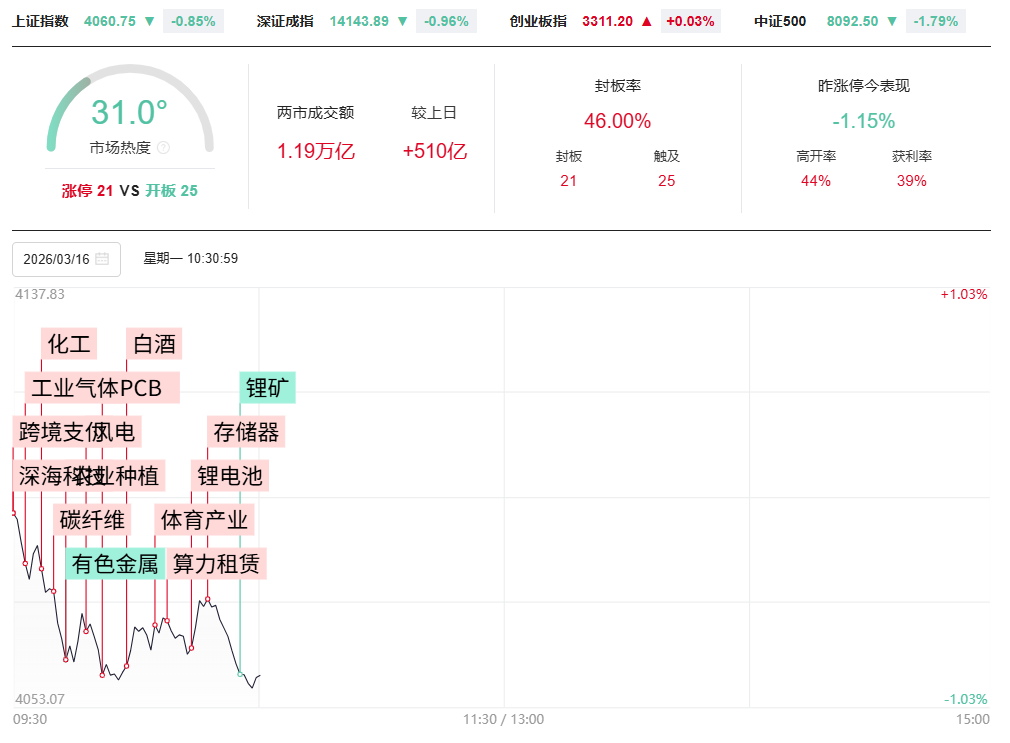Click the 中证500 down arrow indicator
Screen dimensions: 1010x743
891,21
